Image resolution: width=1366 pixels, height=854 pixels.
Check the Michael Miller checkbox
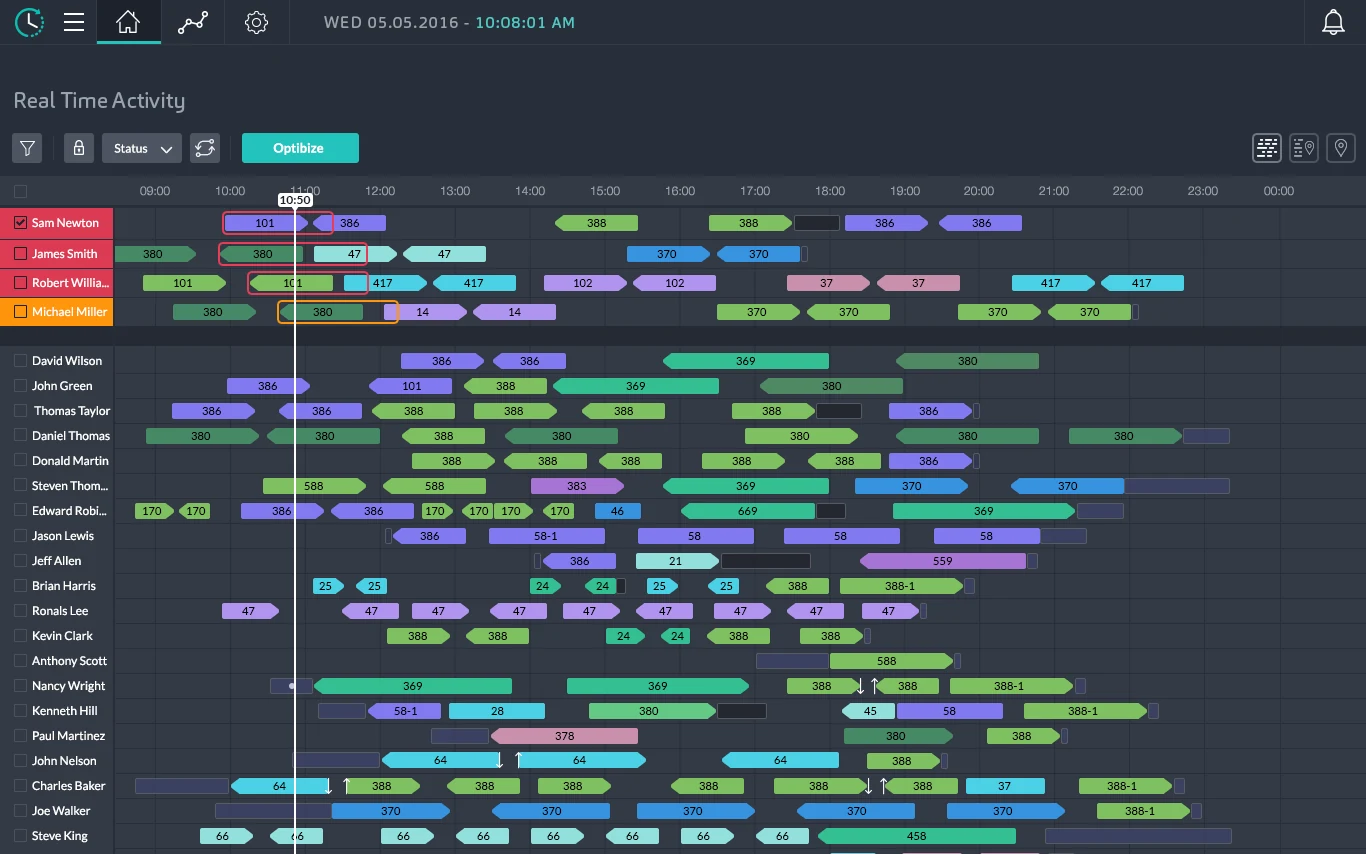click(21, 312)
